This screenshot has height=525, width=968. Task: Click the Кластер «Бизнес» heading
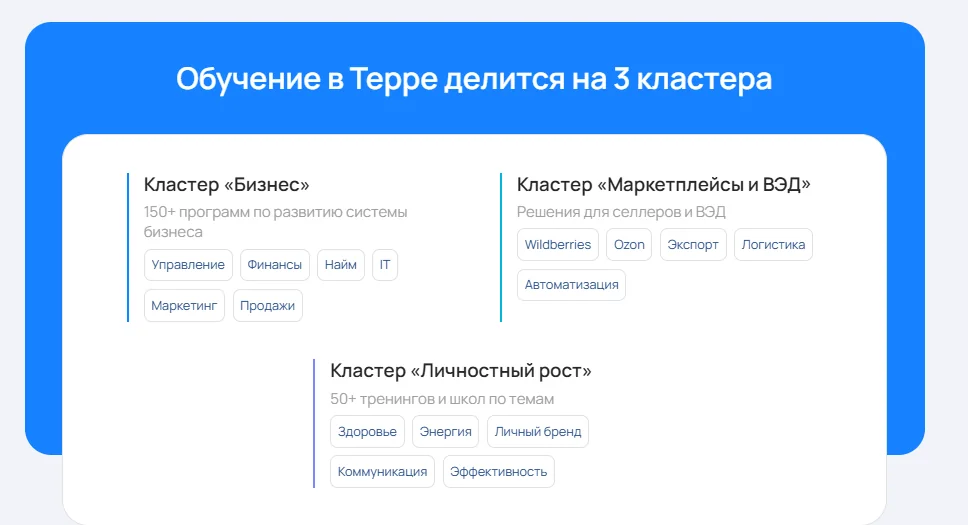pos(227,185)
